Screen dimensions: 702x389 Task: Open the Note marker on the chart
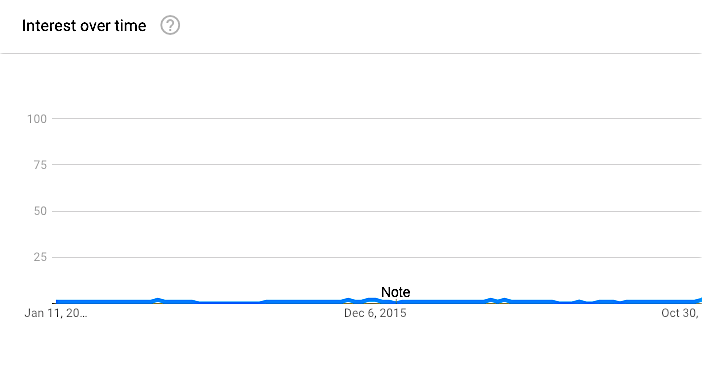pos(395,292)
